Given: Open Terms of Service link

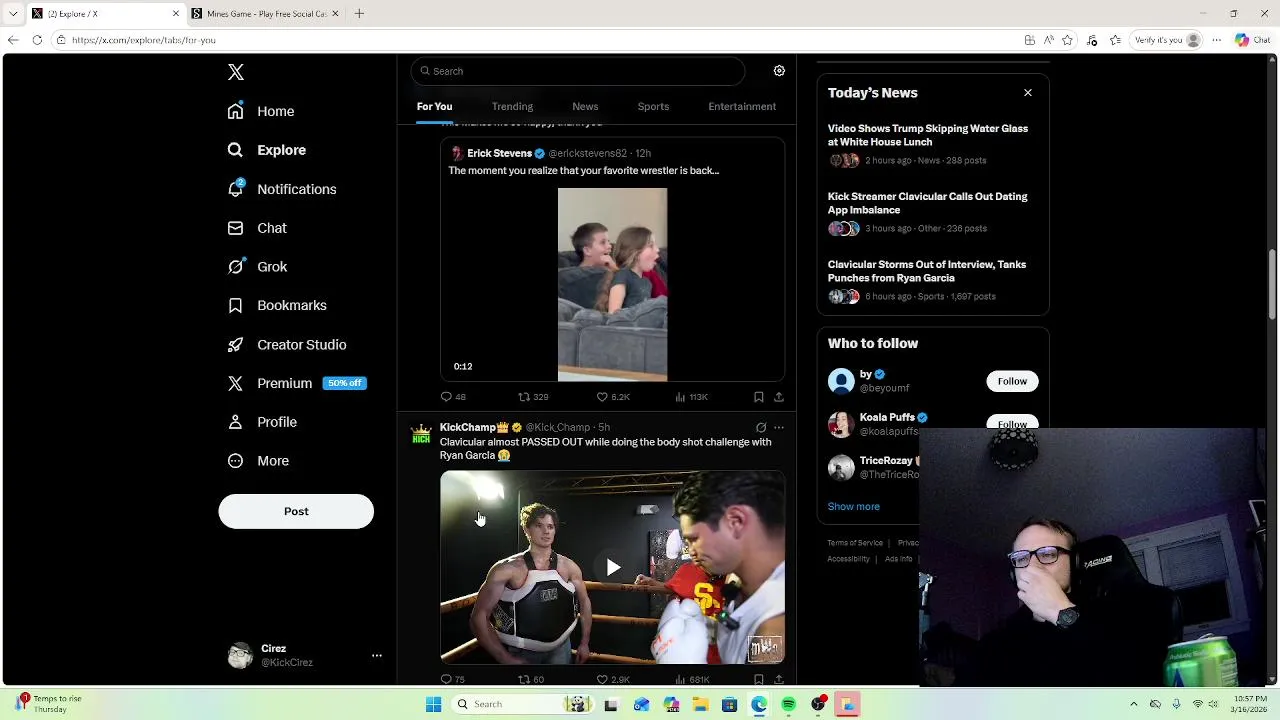Looking at the screenshot, I should 855,543.
